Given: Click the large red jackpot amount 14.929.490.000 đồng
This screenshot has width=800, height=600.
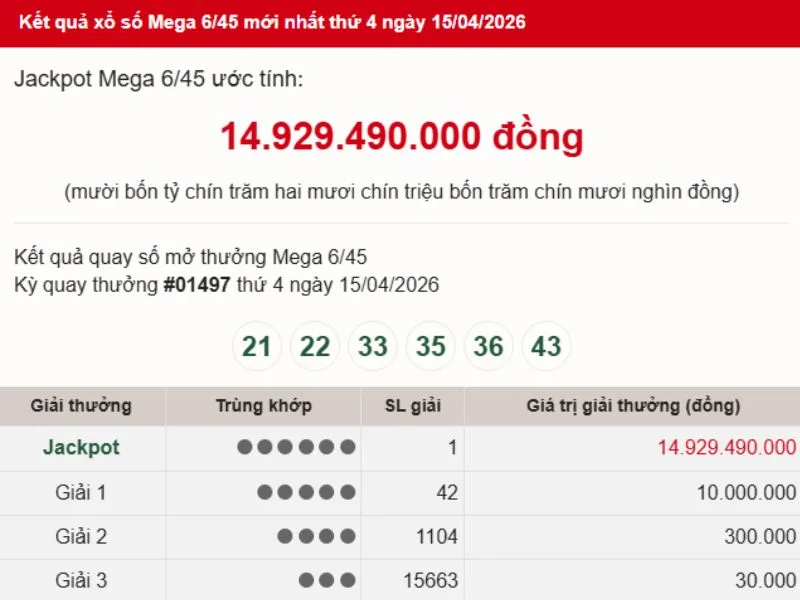Looking at the screenshot, I should pos(401,136).
